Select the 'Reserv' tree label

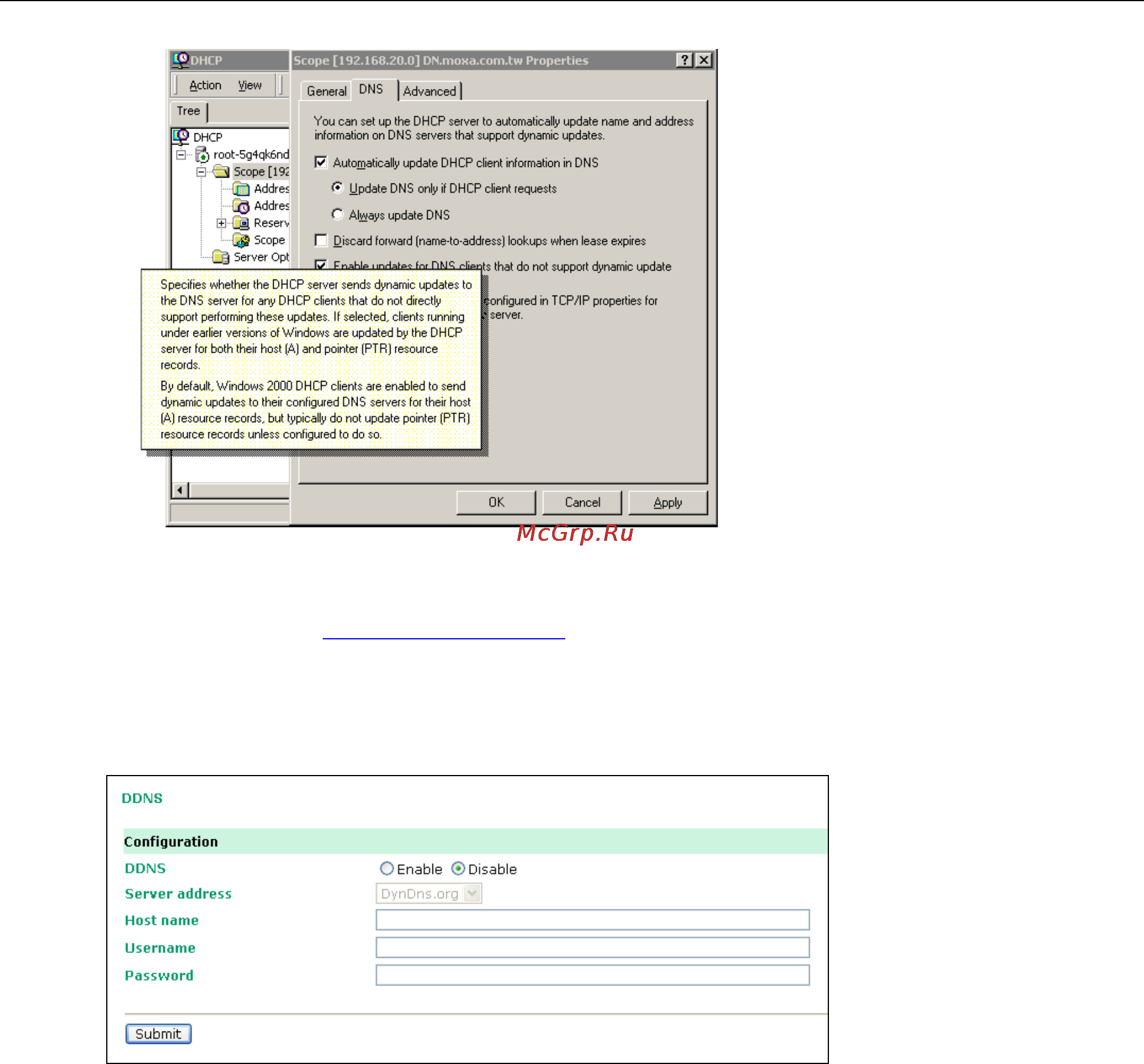271,223
